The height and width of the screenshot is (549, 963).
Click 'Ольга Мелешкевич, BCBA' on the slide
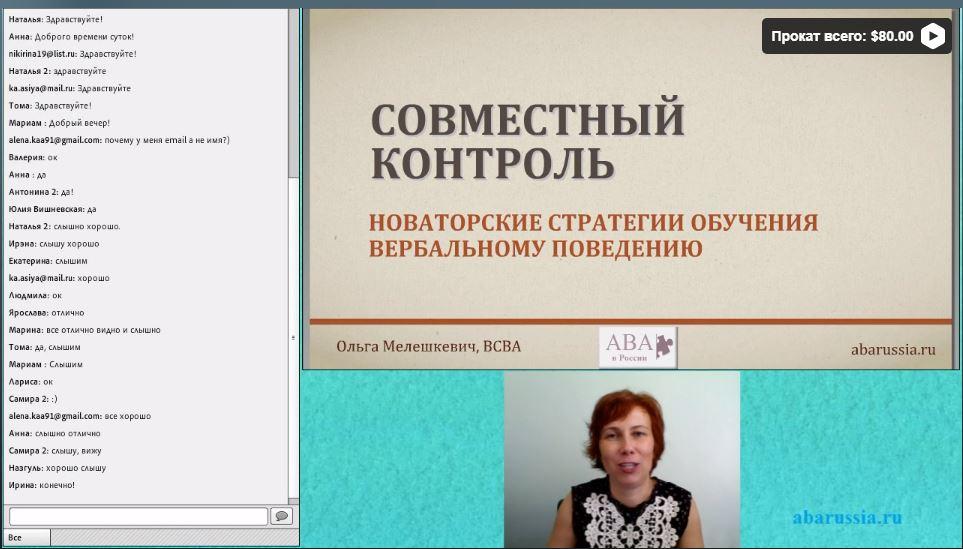point(428,347)
